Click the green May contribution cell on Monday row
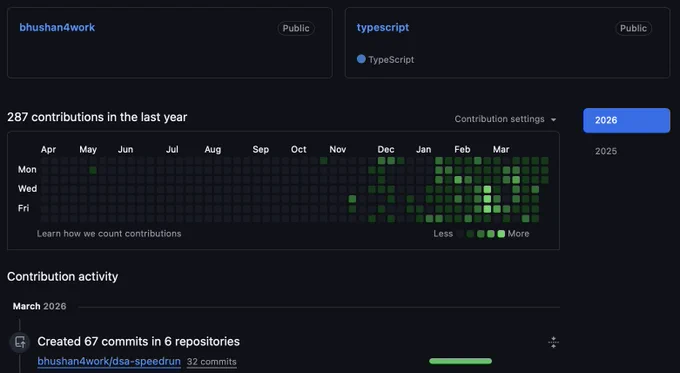The image size is (680, 373). pyautogui.click(x=93, y=170)
